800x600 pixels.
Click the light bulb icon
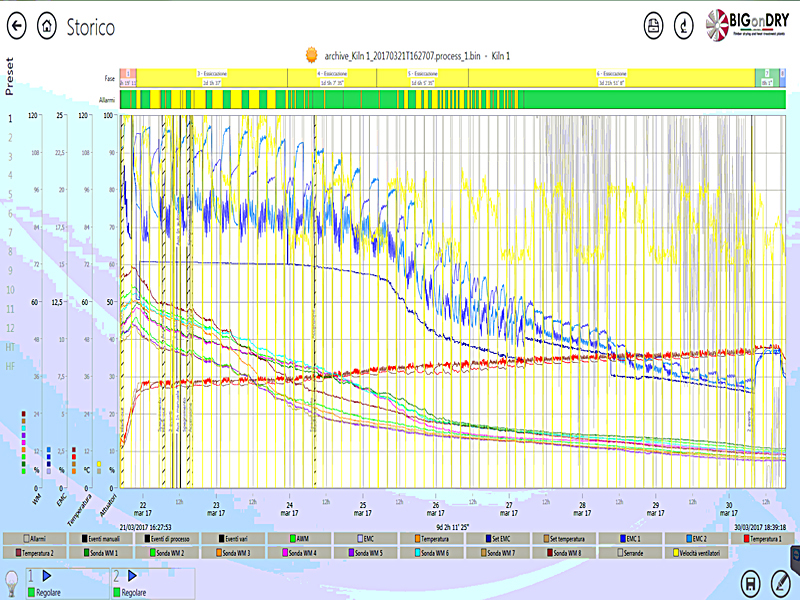pyautogui.click(x=11, y=582)
